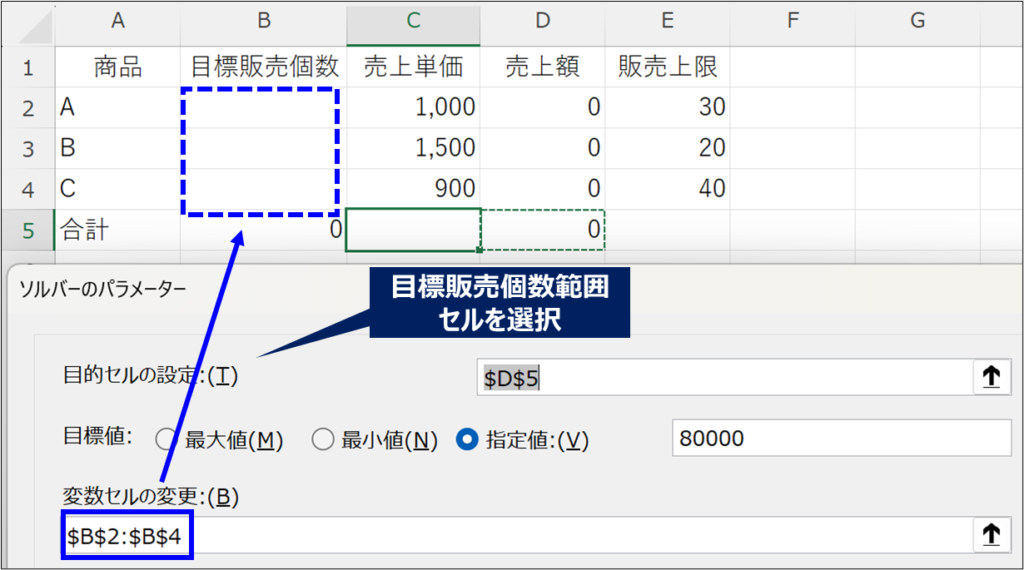The image size is (1024, 570).
Task: Click cell E4 containing 40
Action: coord(667,189)
